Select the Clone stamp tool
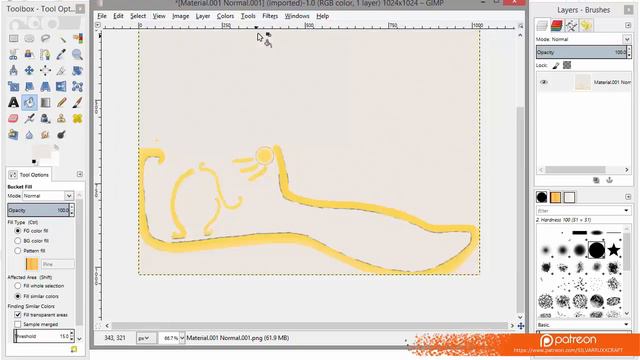The image size is (640, 360). click(x=62, y=119)
